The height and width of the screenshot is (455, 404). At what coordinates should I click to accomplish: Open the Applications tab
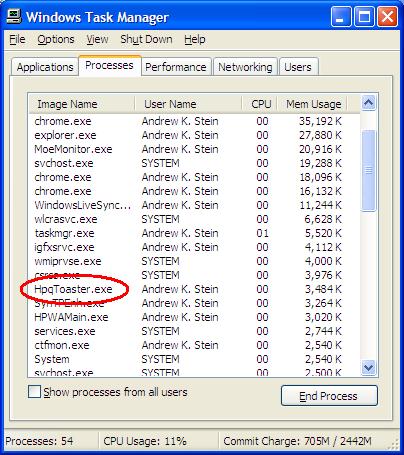[45, 67]
